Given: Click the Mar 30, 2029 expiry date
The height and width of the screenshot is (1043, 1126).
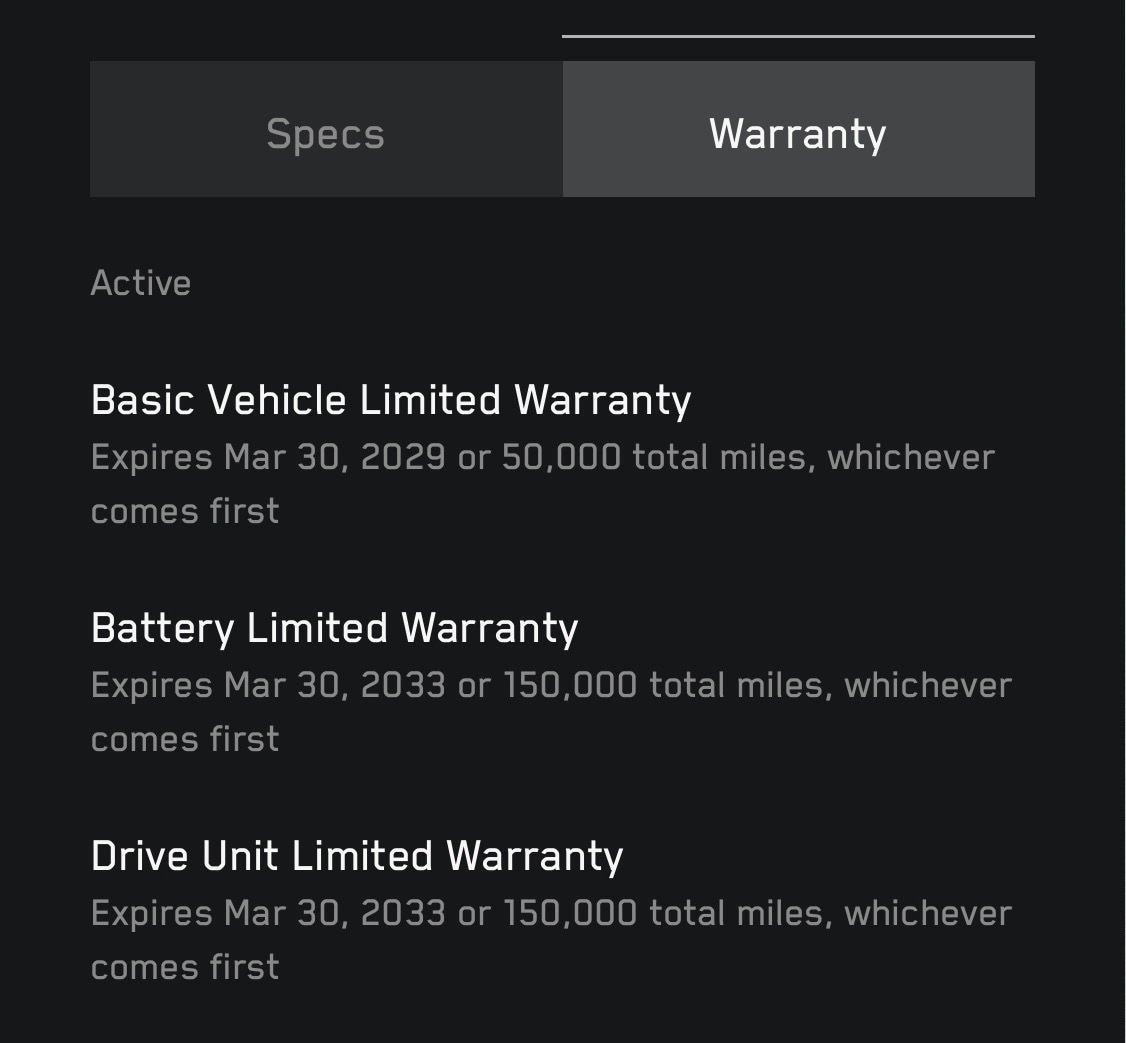Looking at the screenshot, I should click(x=334, y=458).
